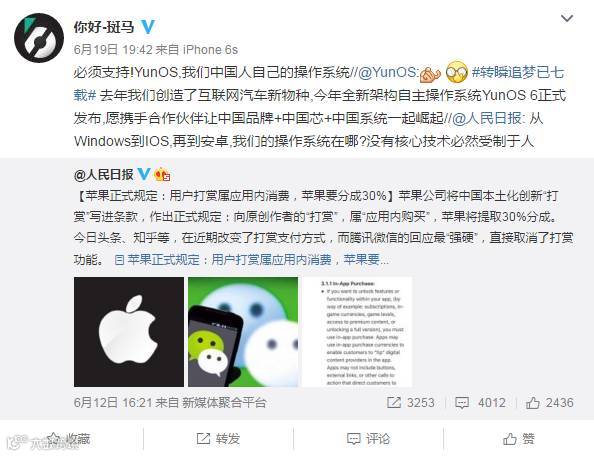Select the 转发 repost tab

click(x=219, y=439)
